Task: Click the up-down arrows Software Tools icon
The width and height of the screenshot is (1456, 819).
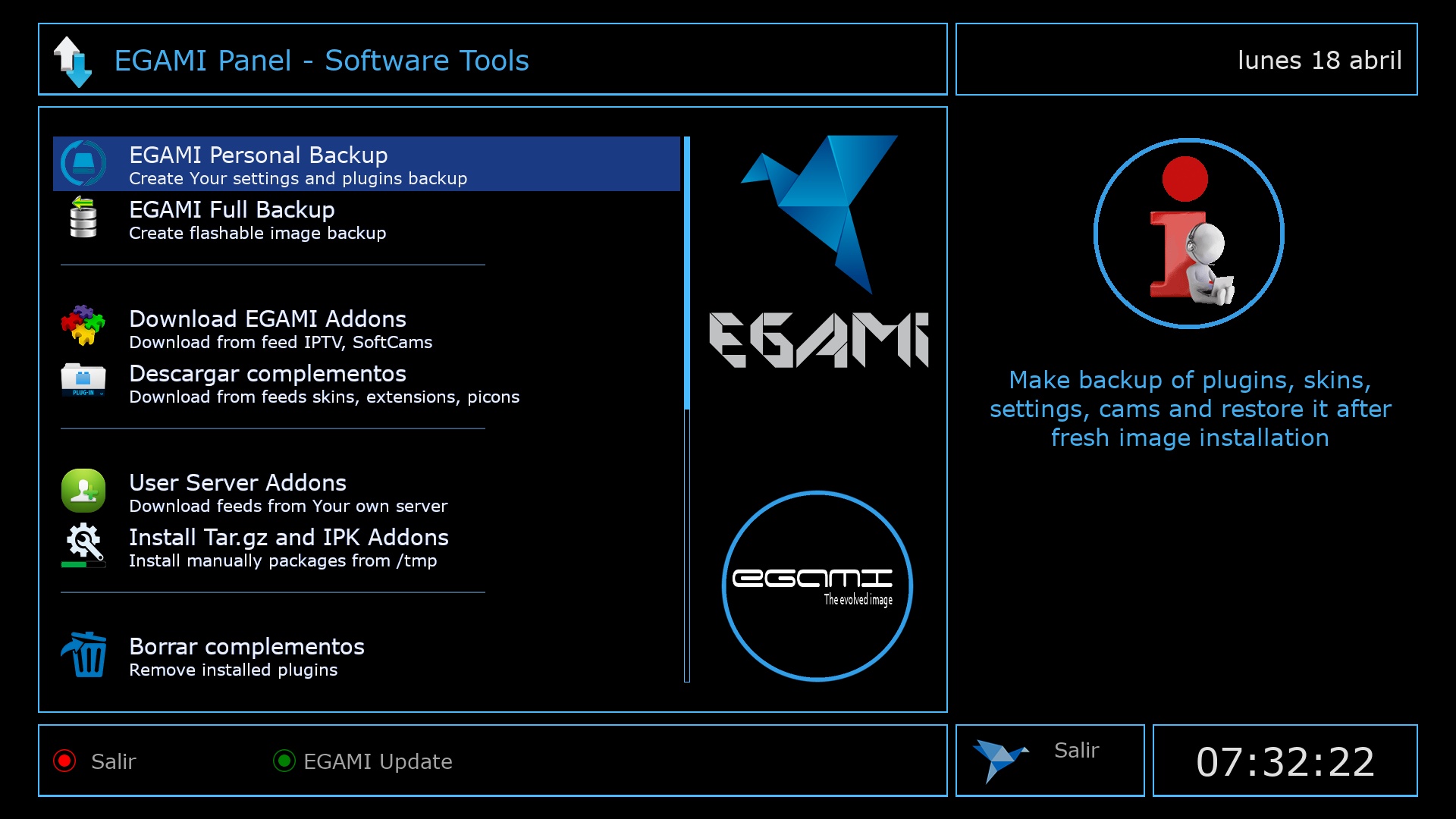Action: pyautogui.click(x=73, y=61)
